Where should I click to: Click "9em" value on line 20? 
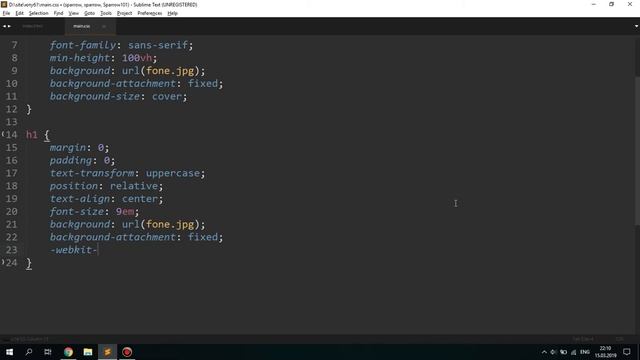click(x=125, y=211)
